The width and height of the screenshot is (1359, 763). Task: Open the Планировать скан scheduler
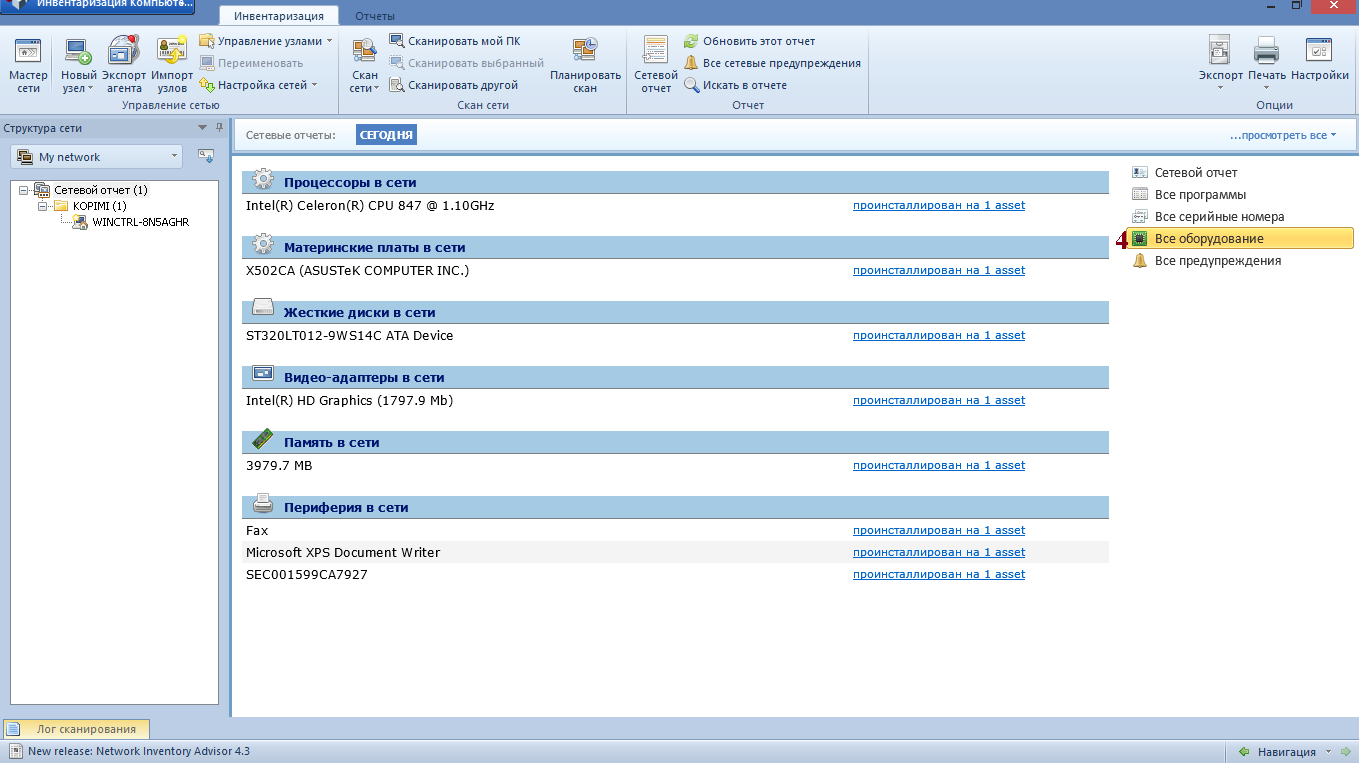pos(585,65)
